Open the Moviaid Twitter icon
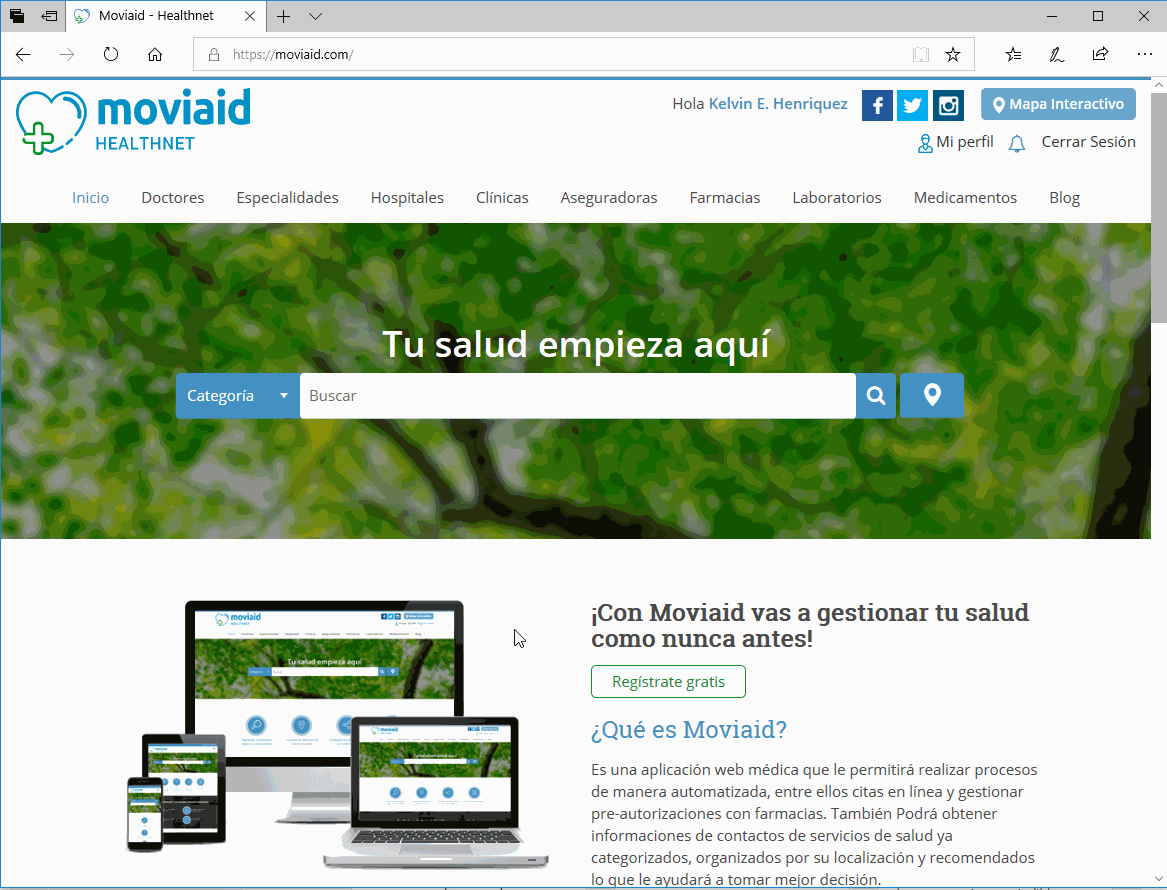 pos(912,105)
